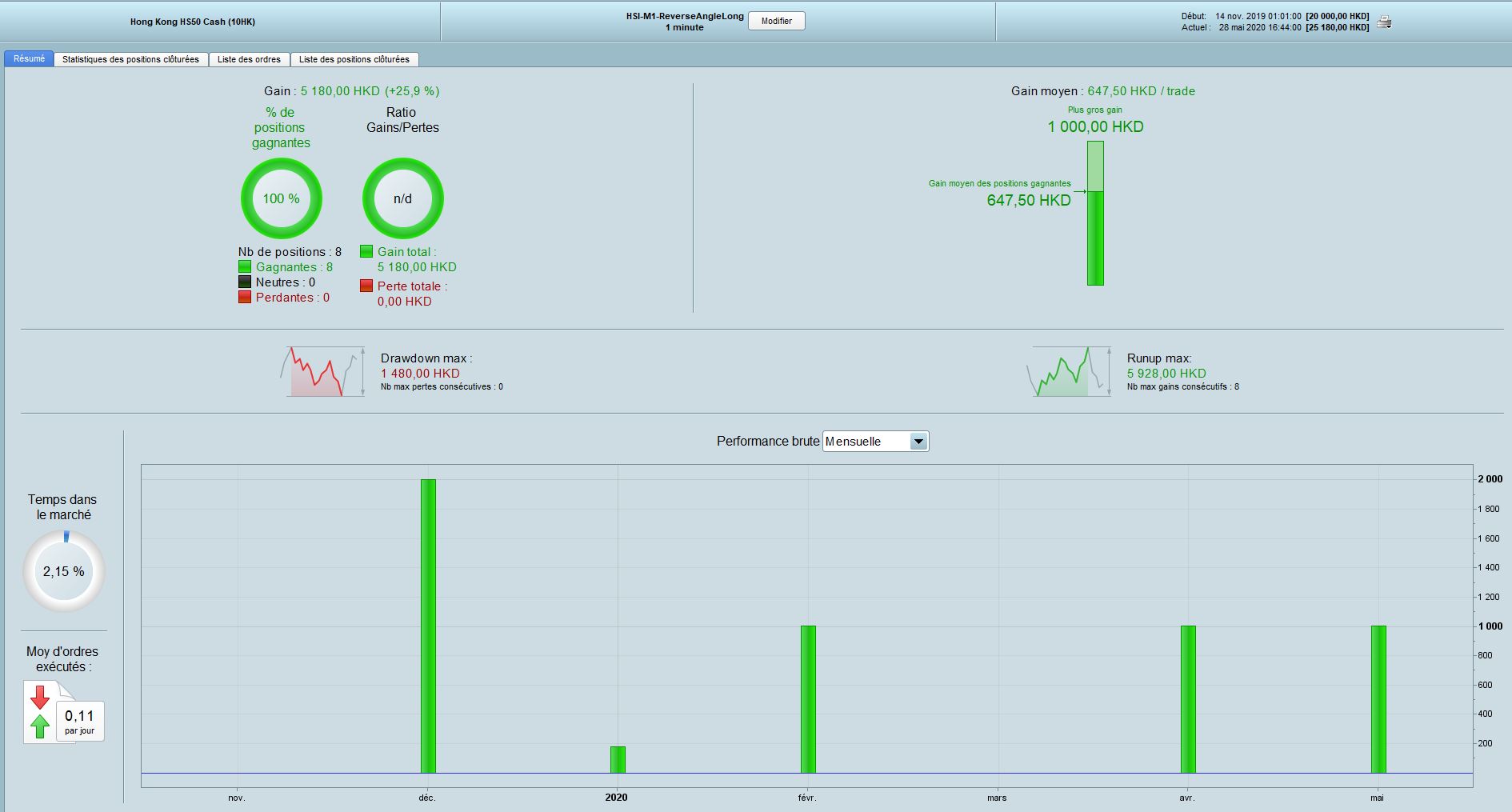Switch to the Résumé tab
Image resolution: width=1512 pixels, height=812 pixels.
coord(30,58)
